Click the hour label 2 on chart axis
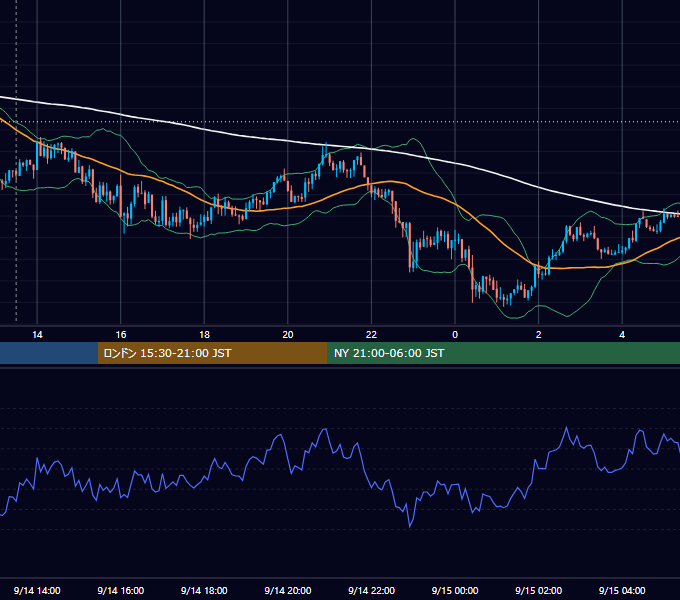 coord(539,335)
